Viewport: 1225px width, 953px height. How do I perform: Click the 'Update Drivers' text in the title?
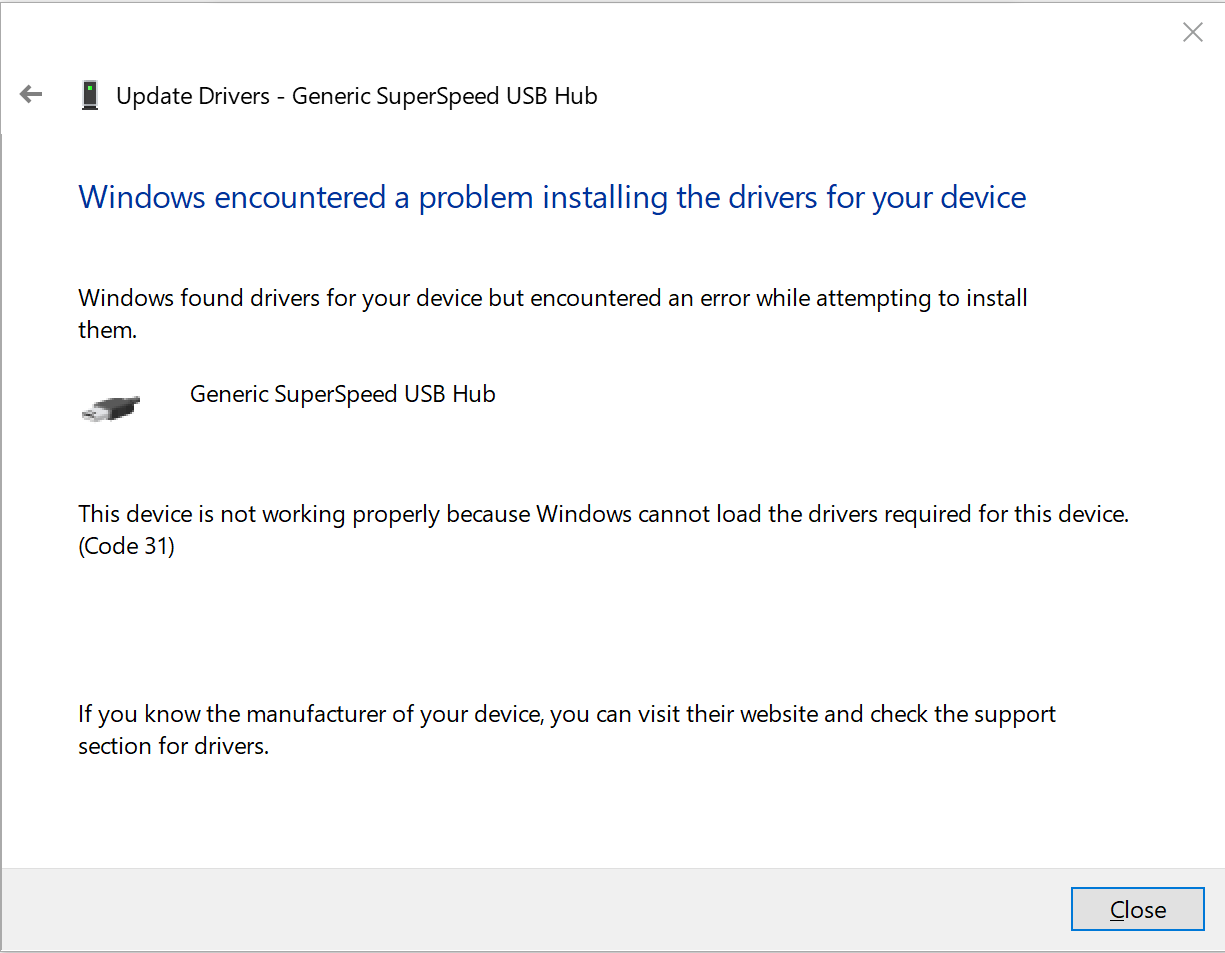click(x=193, y=96)
